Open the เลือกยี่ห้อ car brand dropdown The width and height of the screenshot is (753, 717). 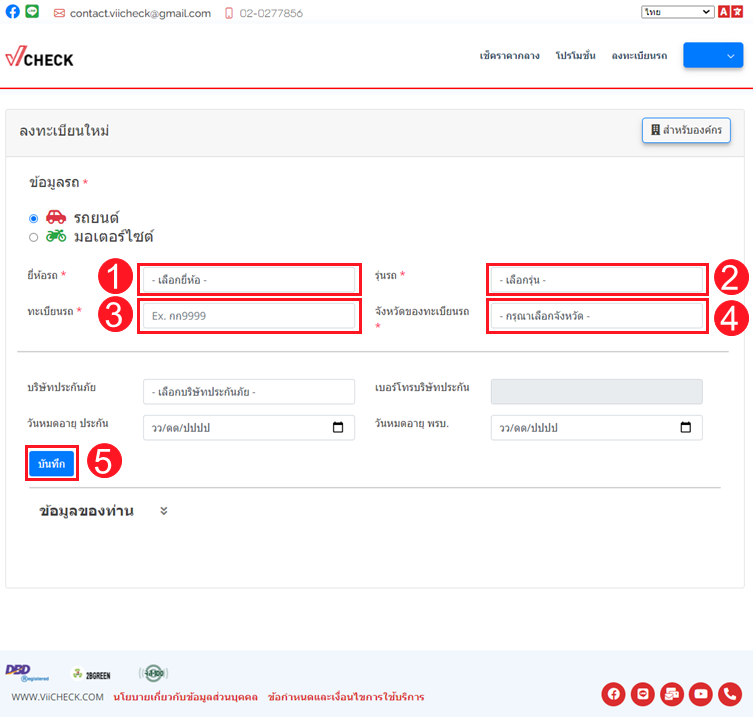tap(249, 279)
